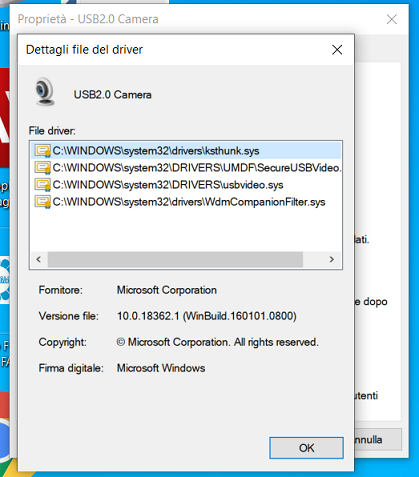Click the Firma digitale label
Screen dimensions: 419x477
pyautogui.click(x=71, y=368)
